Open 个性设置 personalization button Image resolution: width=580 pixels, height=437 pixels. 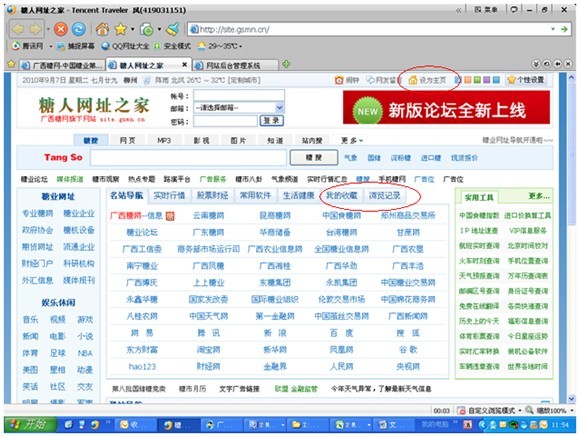click(x=526, y=80)
